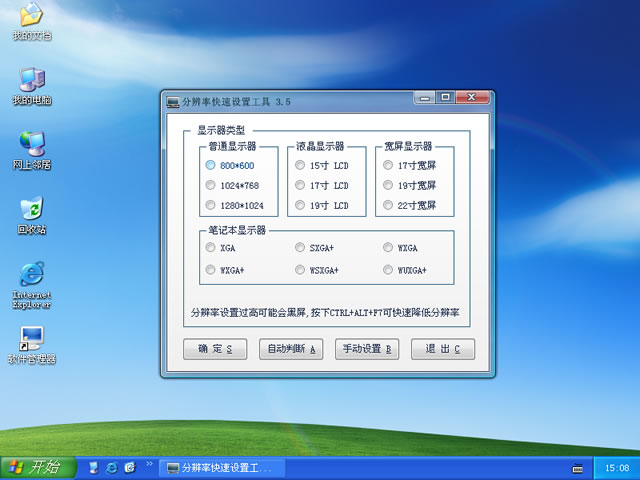
Task: Click the 液晶显示器 group label
Action: (x=320, y=146)
